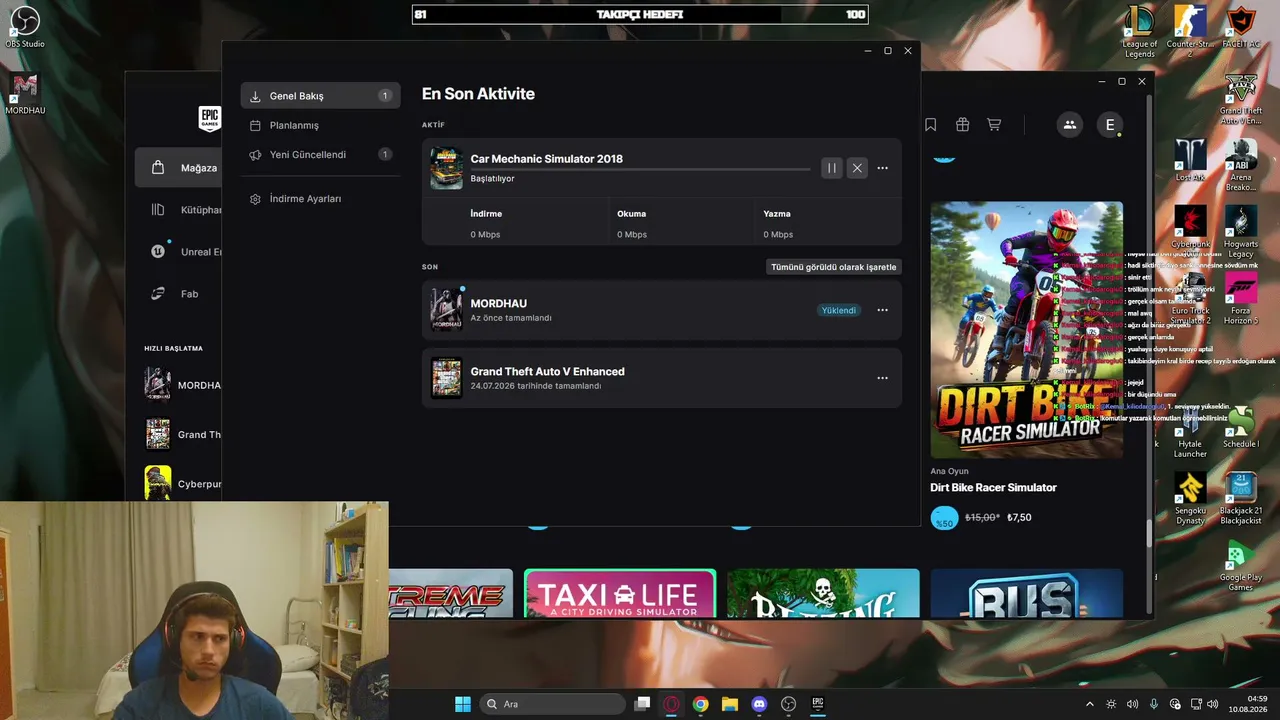The height and width of the screenshot is (720, 1280).
Task: Open the shopping cart in launcher
Action: coord(994,125)
